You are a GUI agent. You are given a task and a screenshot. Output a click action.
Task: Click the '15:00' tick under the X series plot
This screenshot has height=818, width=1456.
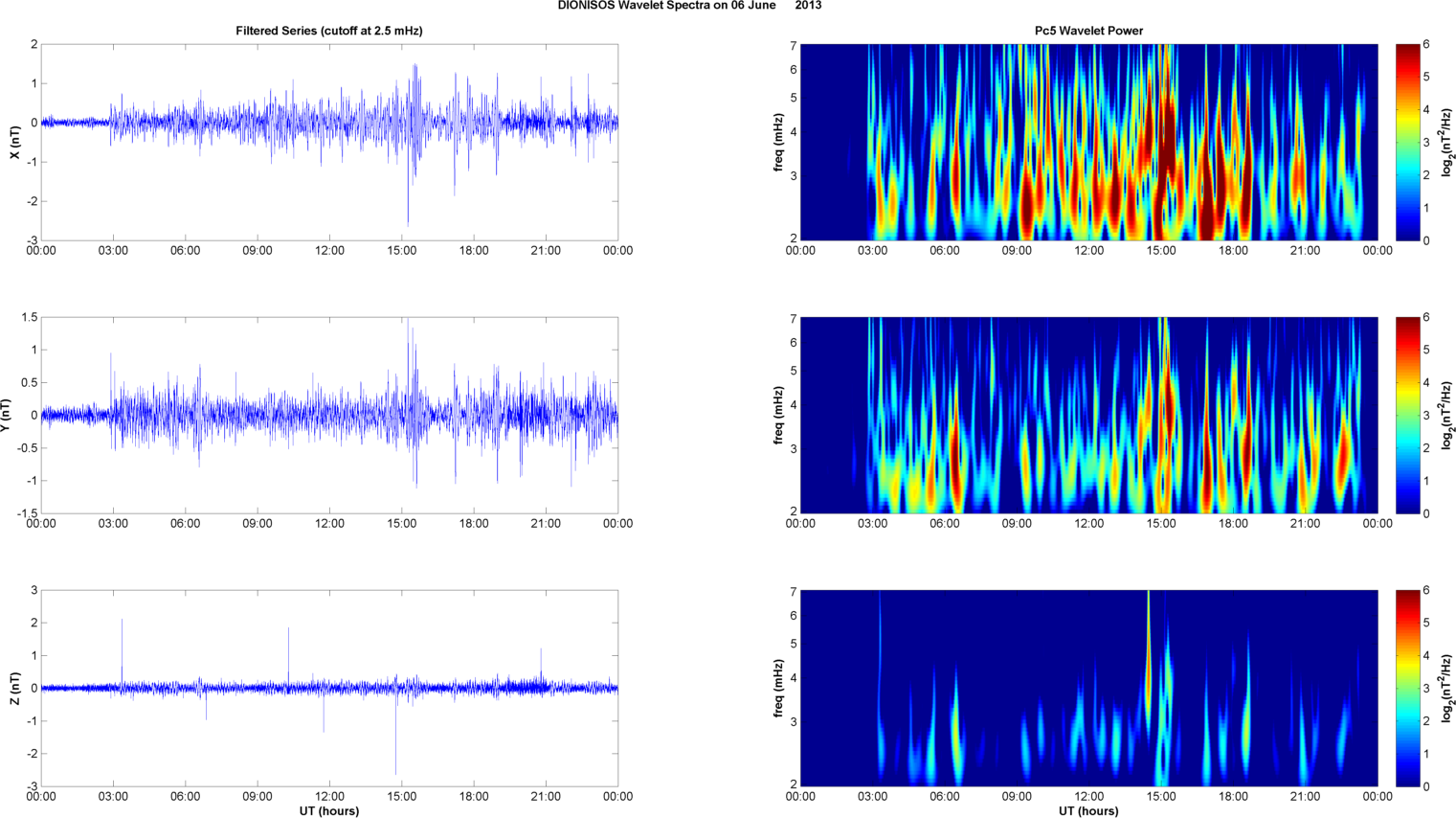[x=402, y=251]
